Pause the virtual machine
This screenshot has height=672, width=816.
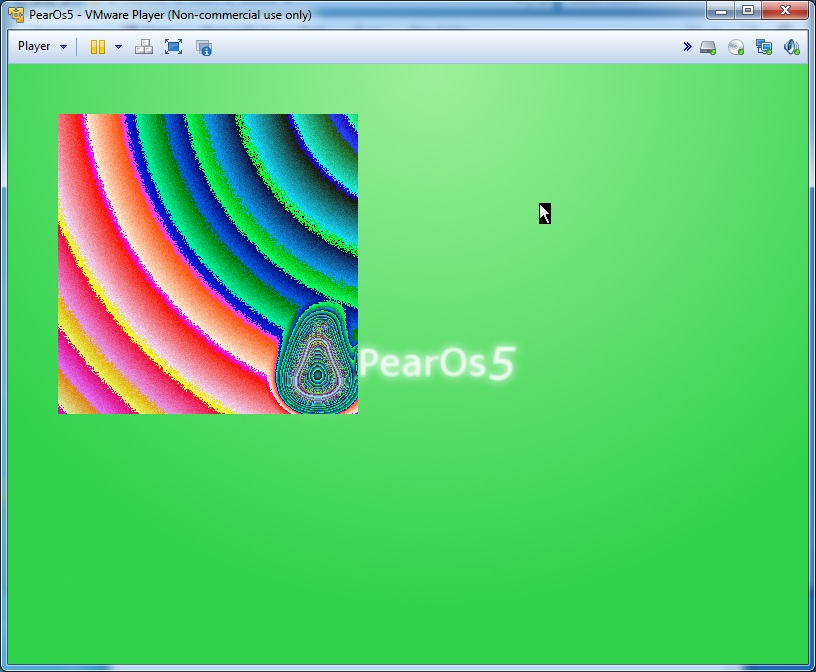click(98, 47)
